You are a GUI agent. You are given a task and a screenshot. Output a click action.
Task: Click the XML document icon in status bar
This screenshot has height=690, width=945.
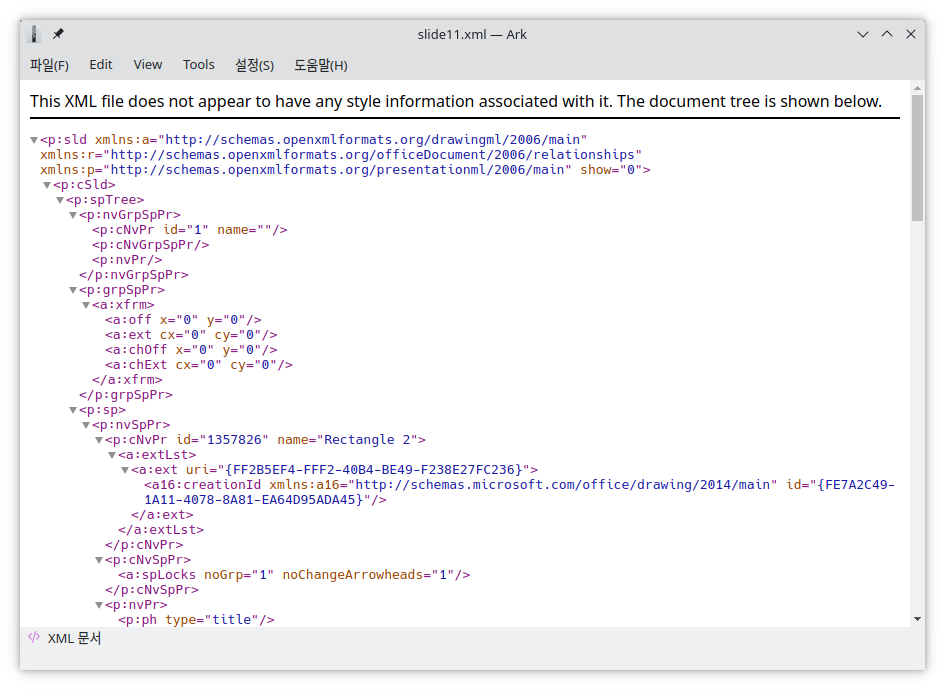pos(34,637)
